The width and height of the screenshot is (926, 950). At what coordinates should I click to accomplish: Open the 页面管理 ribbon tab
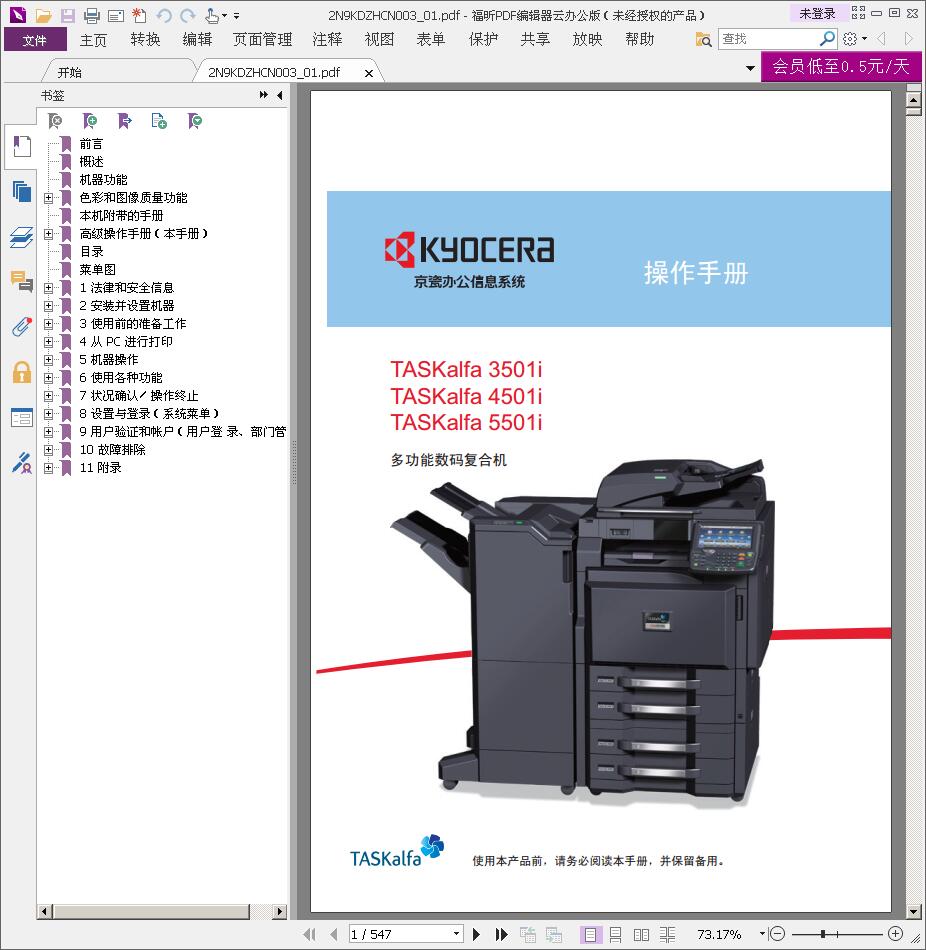coord(262,40)
